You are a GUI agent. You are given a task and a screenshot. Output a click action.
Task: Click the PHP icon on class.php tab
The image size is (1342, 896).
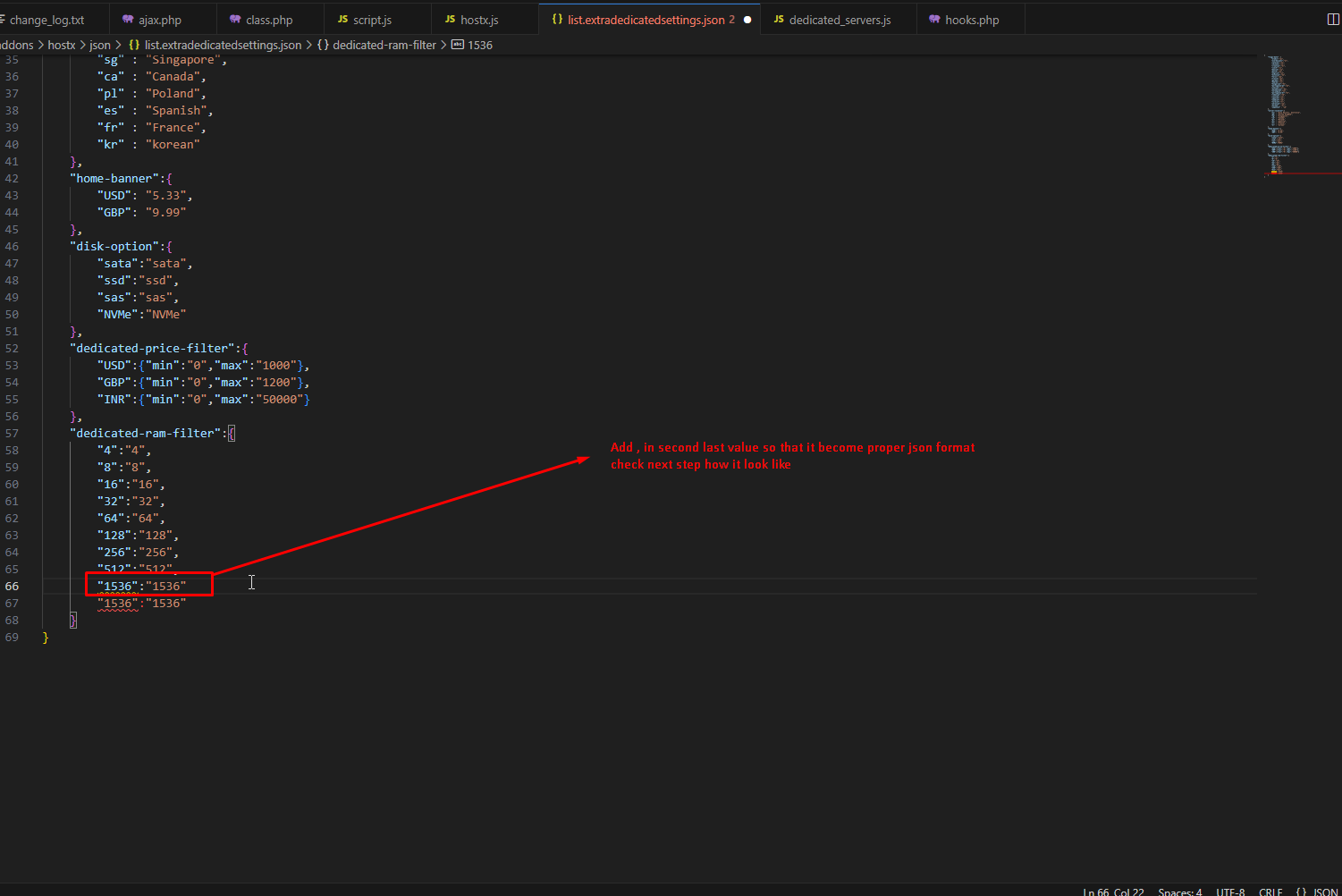pyautogui.click(x=235, y=20)
